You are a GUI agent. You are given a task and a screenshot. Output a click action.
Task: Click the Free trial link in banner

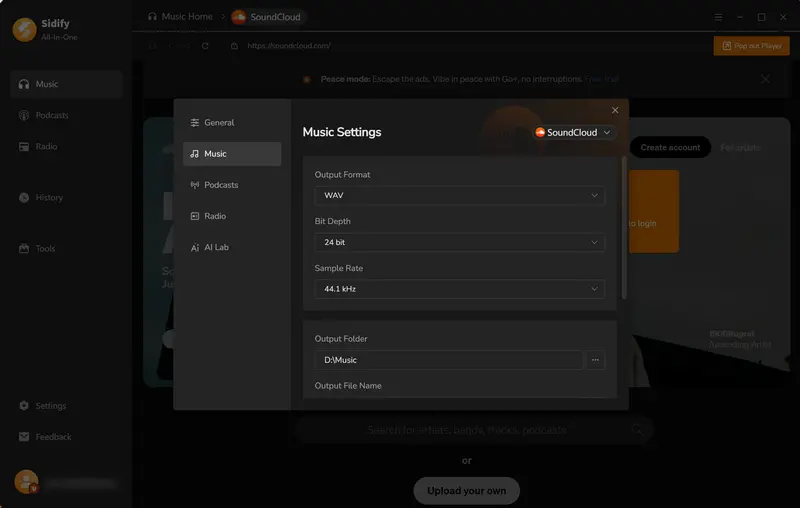(x=602, y=79)
